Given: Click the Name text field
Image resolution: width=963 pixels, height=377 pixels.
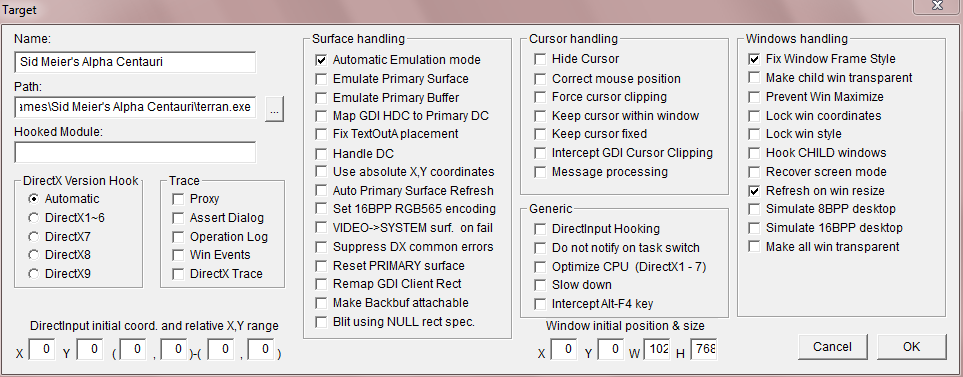Looking at the screenshot, I should coord(135,62).
